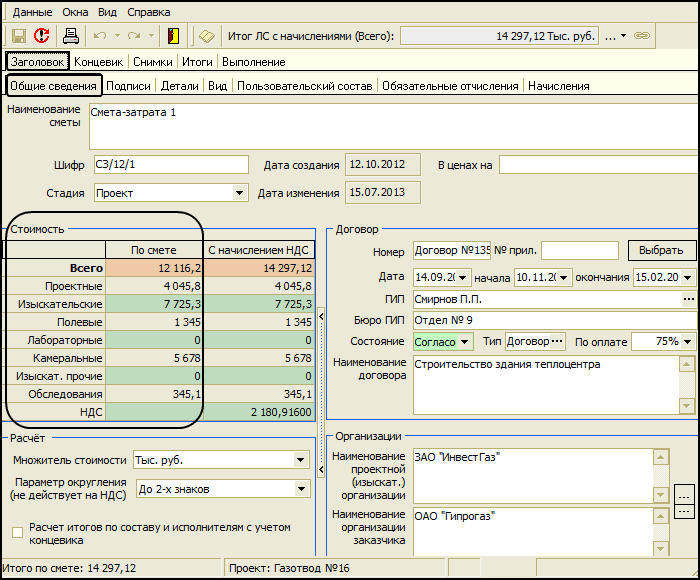Click the Save floppy disk icon
Image resolution: width=700 pixels, height=580 pixels.
(19, 36)
